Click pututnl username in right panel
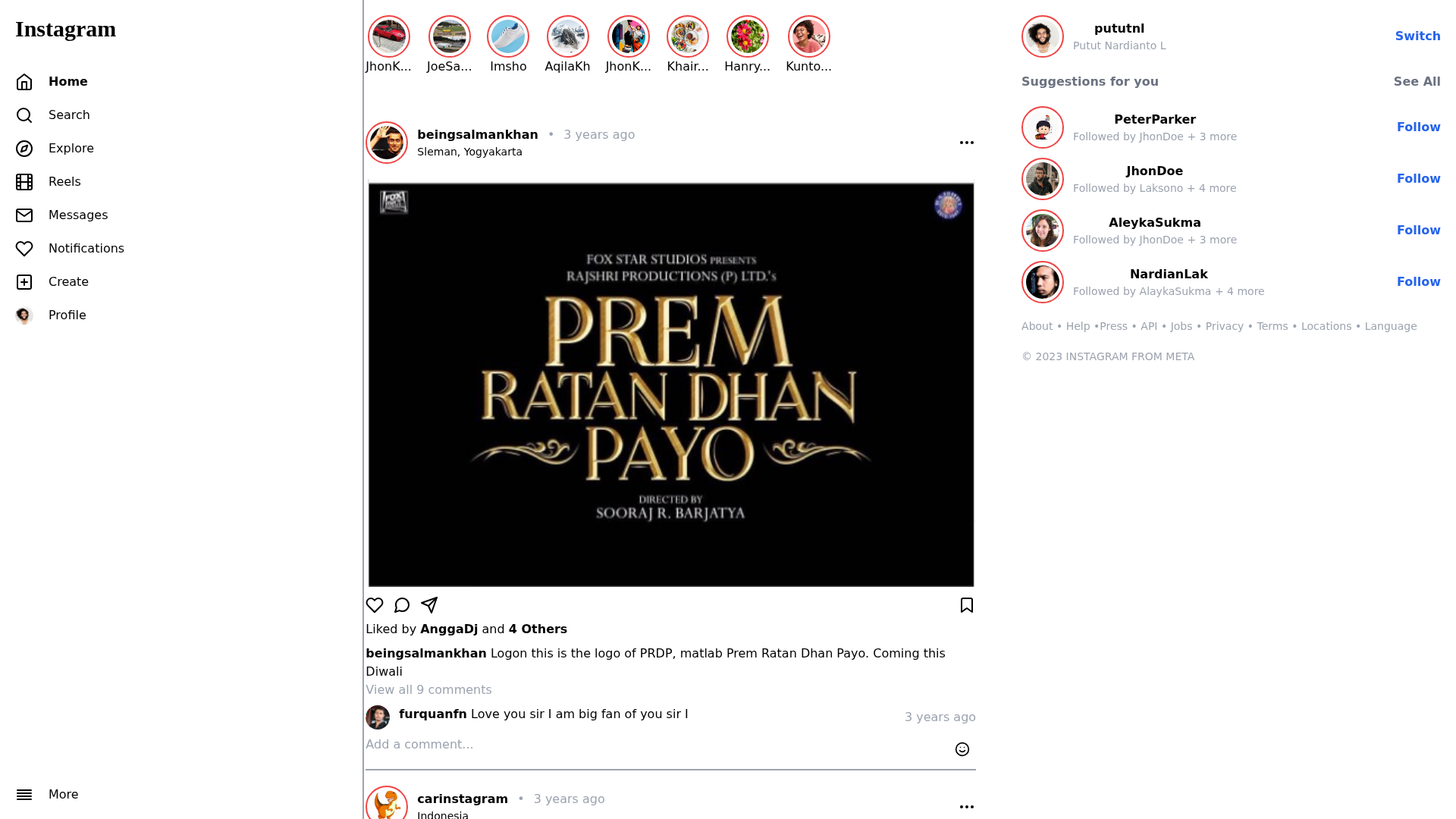This screenshot has width=1456, height=819. click(1119, 29)
